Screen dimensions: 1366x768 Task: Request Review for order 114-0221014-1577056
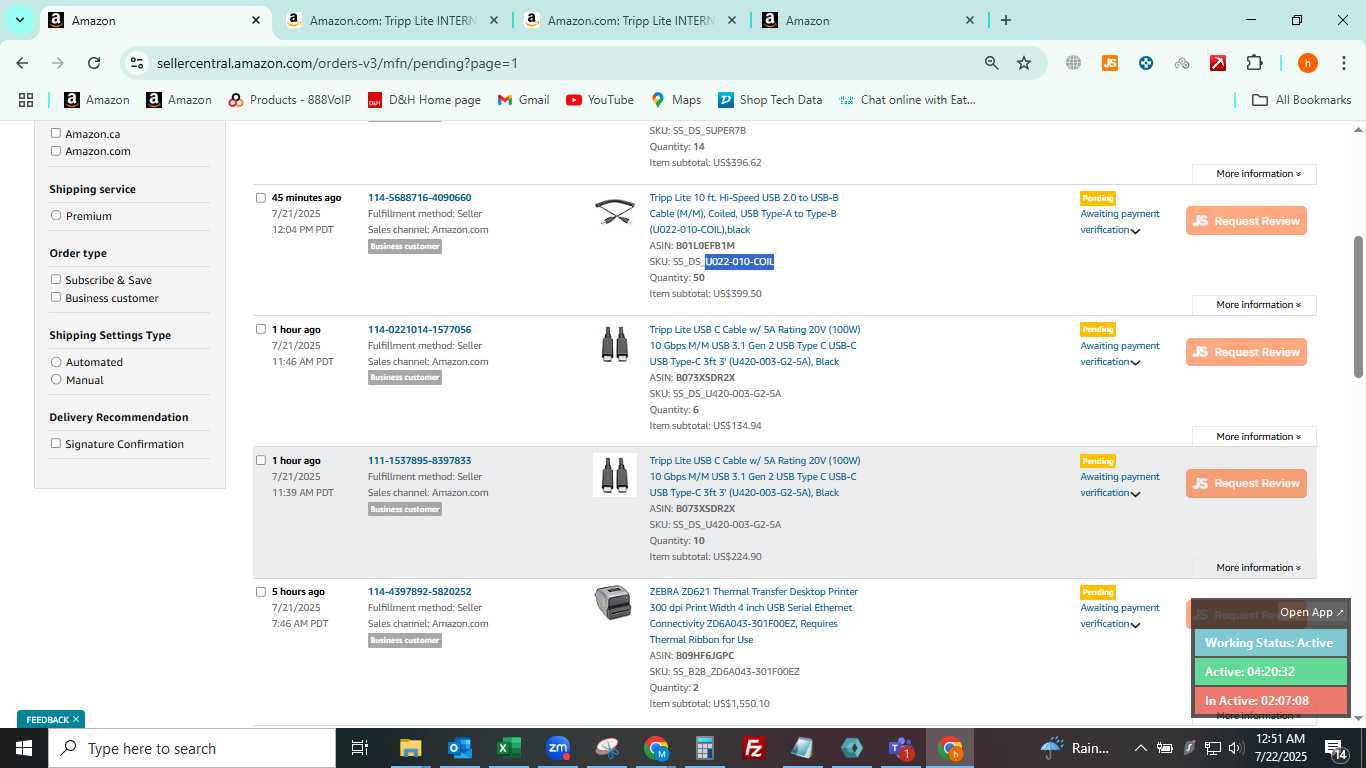tap(1246, 352)
